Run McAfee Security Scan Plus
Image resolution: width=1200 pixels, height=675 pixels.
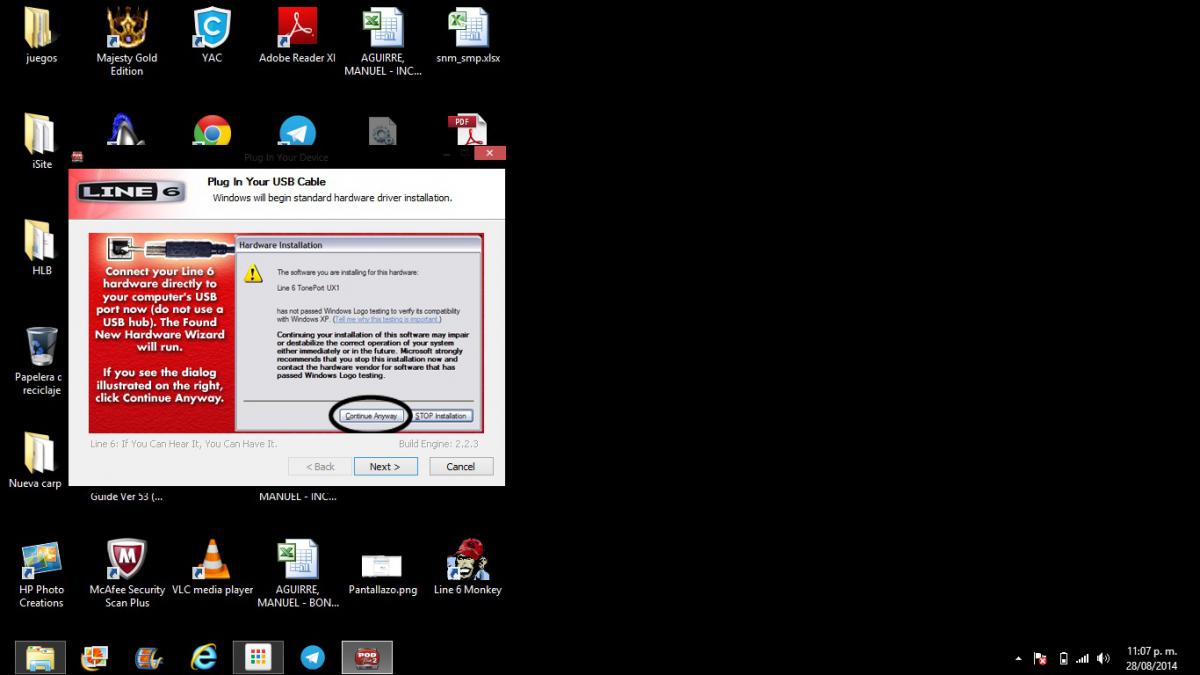[126, 560]
